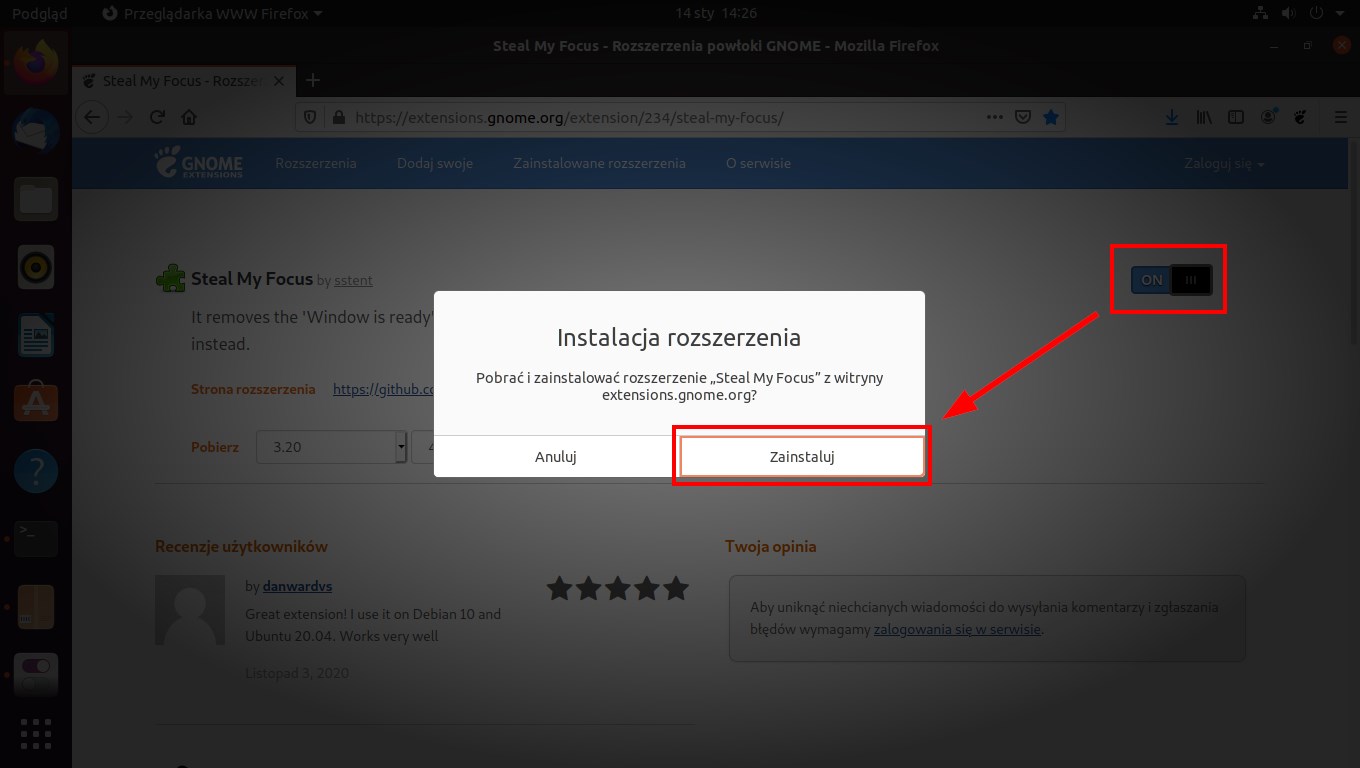1360x768 pixels.
Task: Launch Thunderbird mail from the dock
Action: [x=36, y=131]
